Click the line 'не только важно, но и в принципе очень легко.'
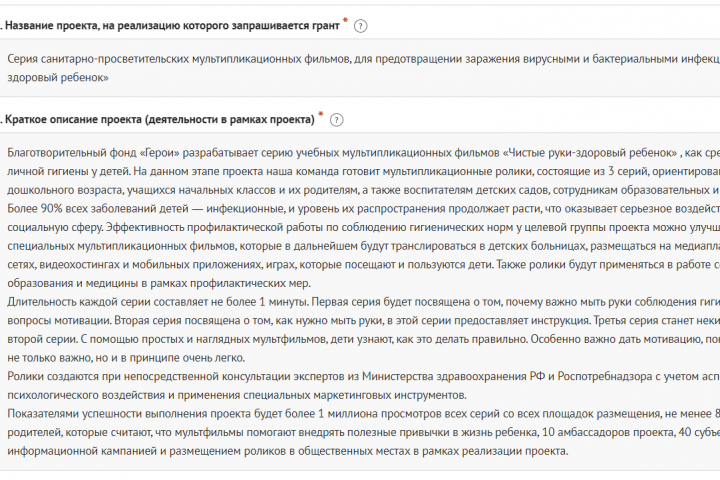The image size is (720, 480). (x=126, y=358)
